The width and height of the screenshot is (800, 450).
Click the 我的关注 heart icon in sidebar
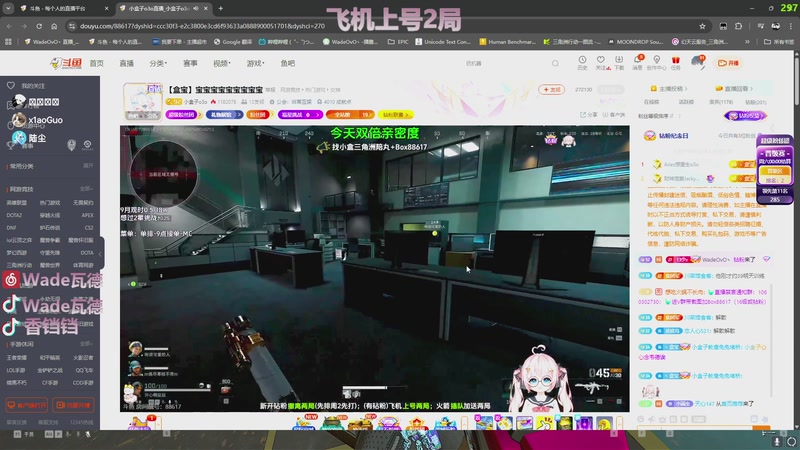tap(11, 86)
